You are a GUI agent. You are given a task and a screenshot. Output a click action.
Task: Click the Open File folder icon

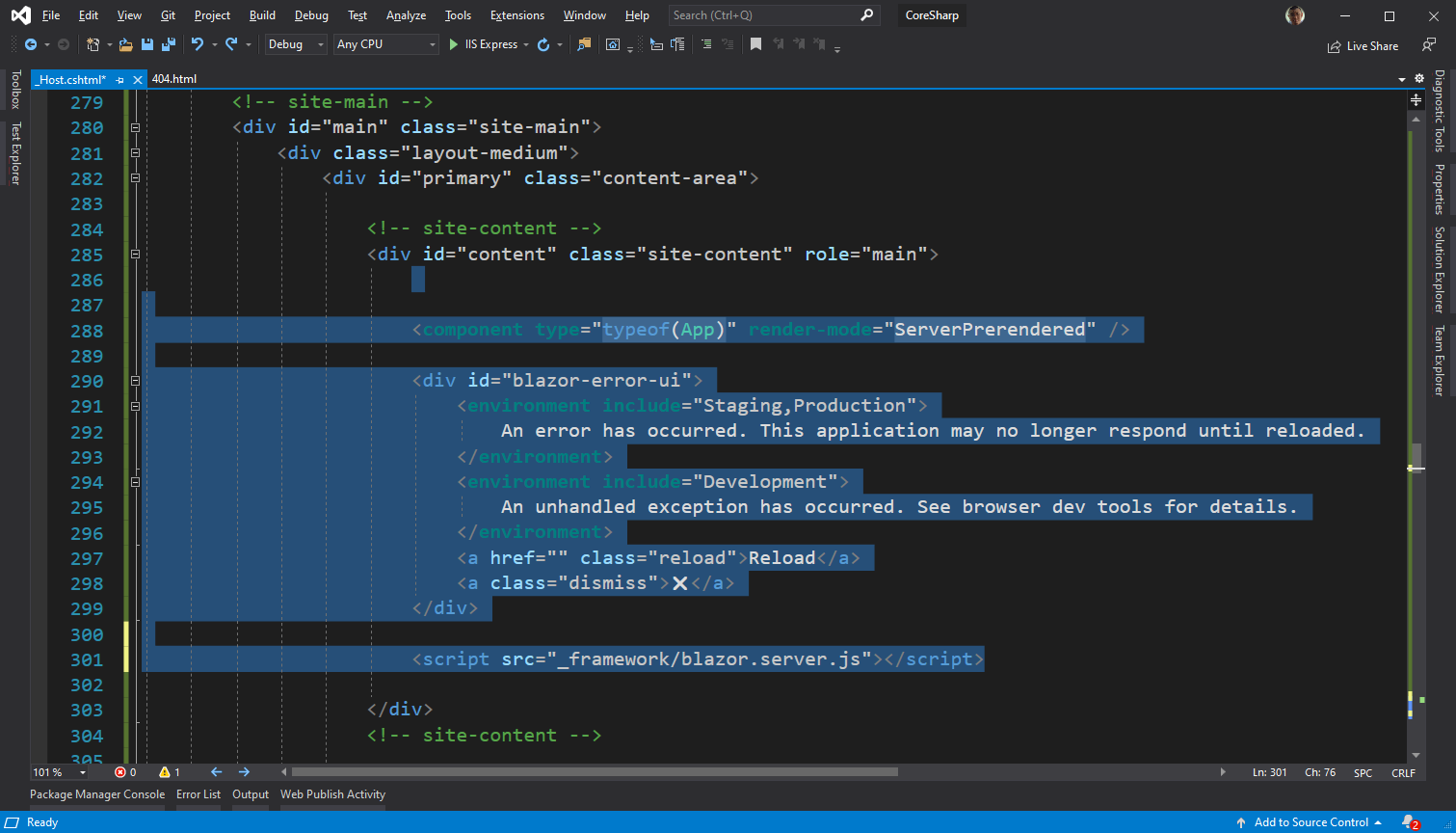125,44
